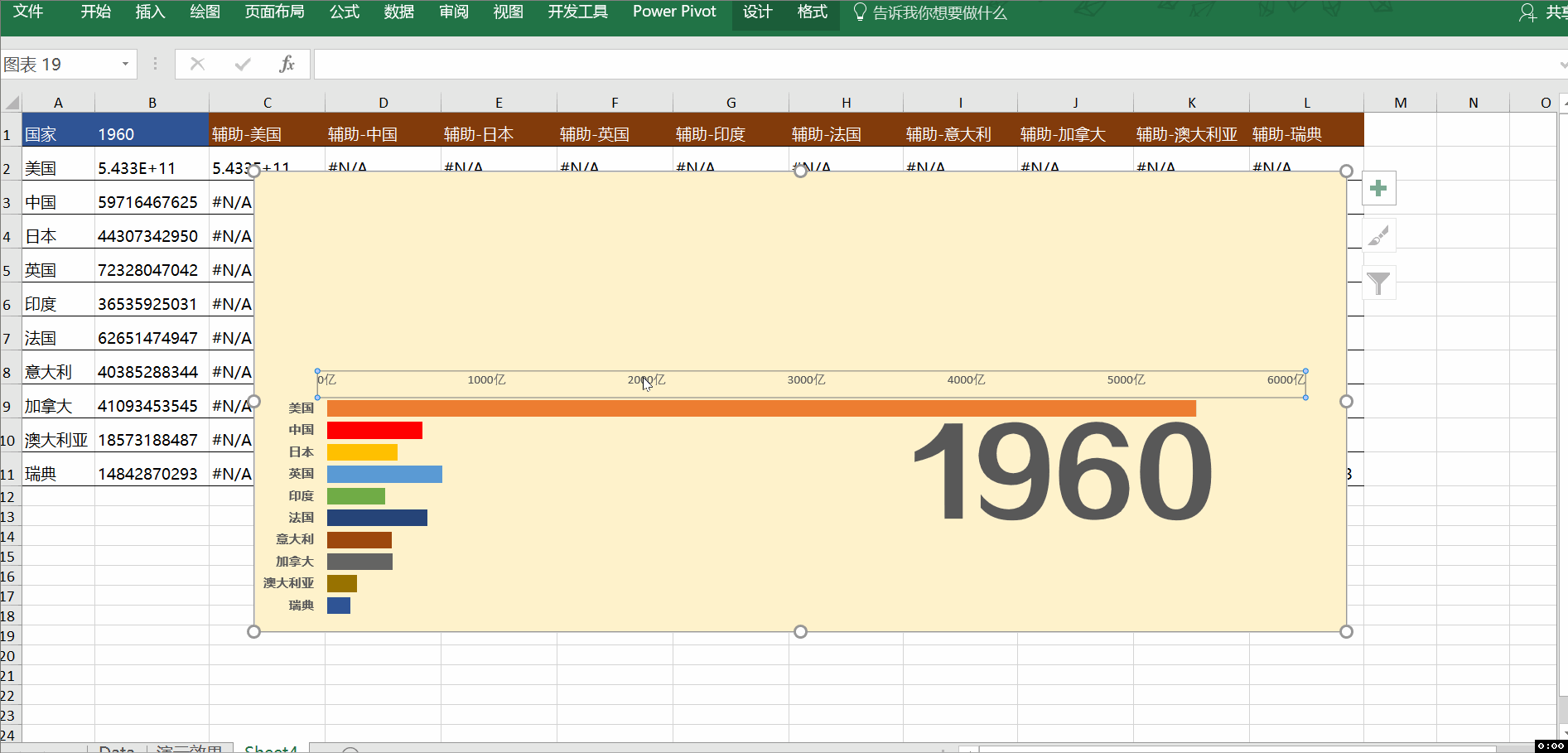
Task: Open the Chart Elements plus button
Action: tap(1378, 188)
